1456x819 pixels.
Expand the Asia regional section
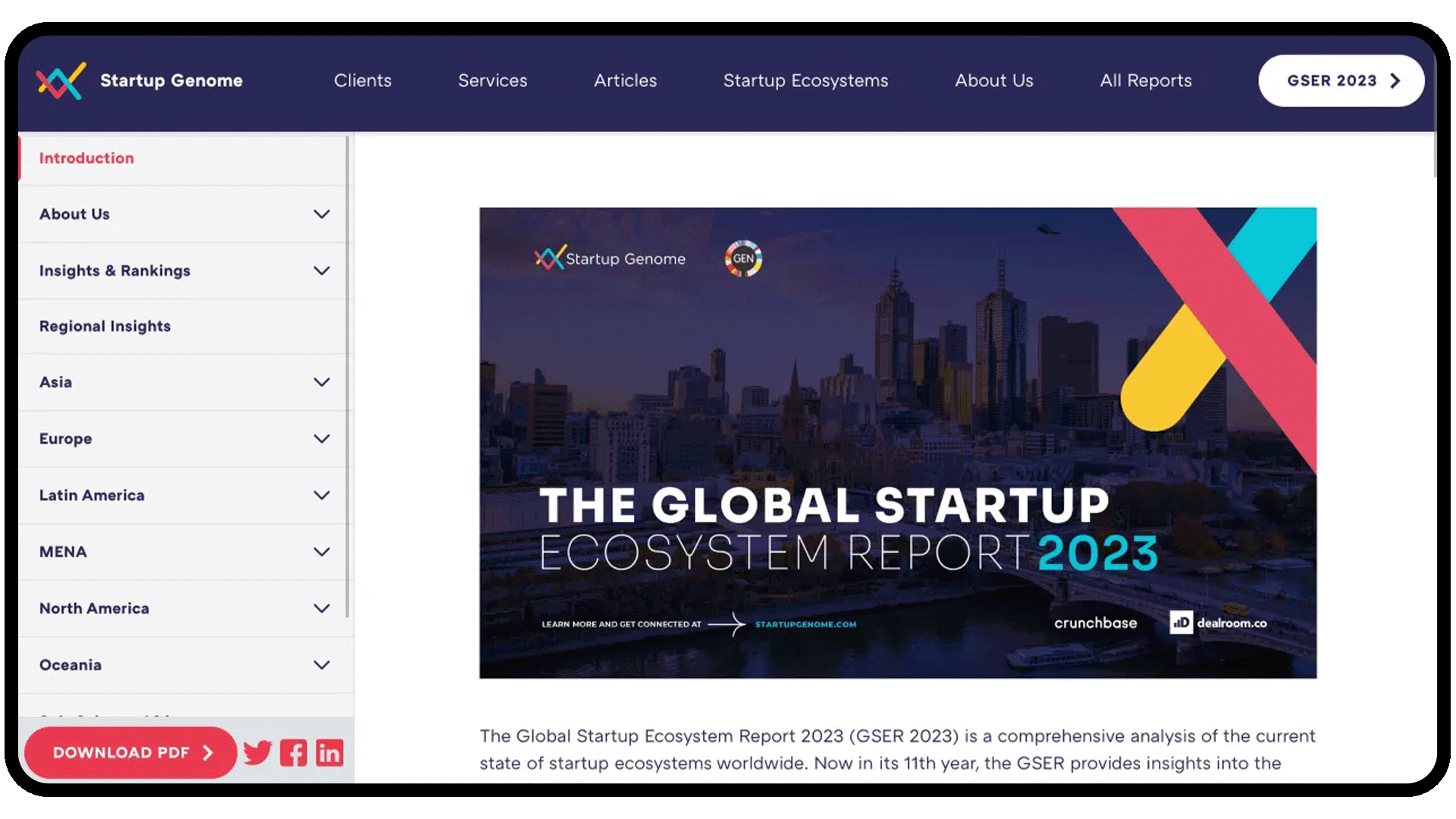322,382
